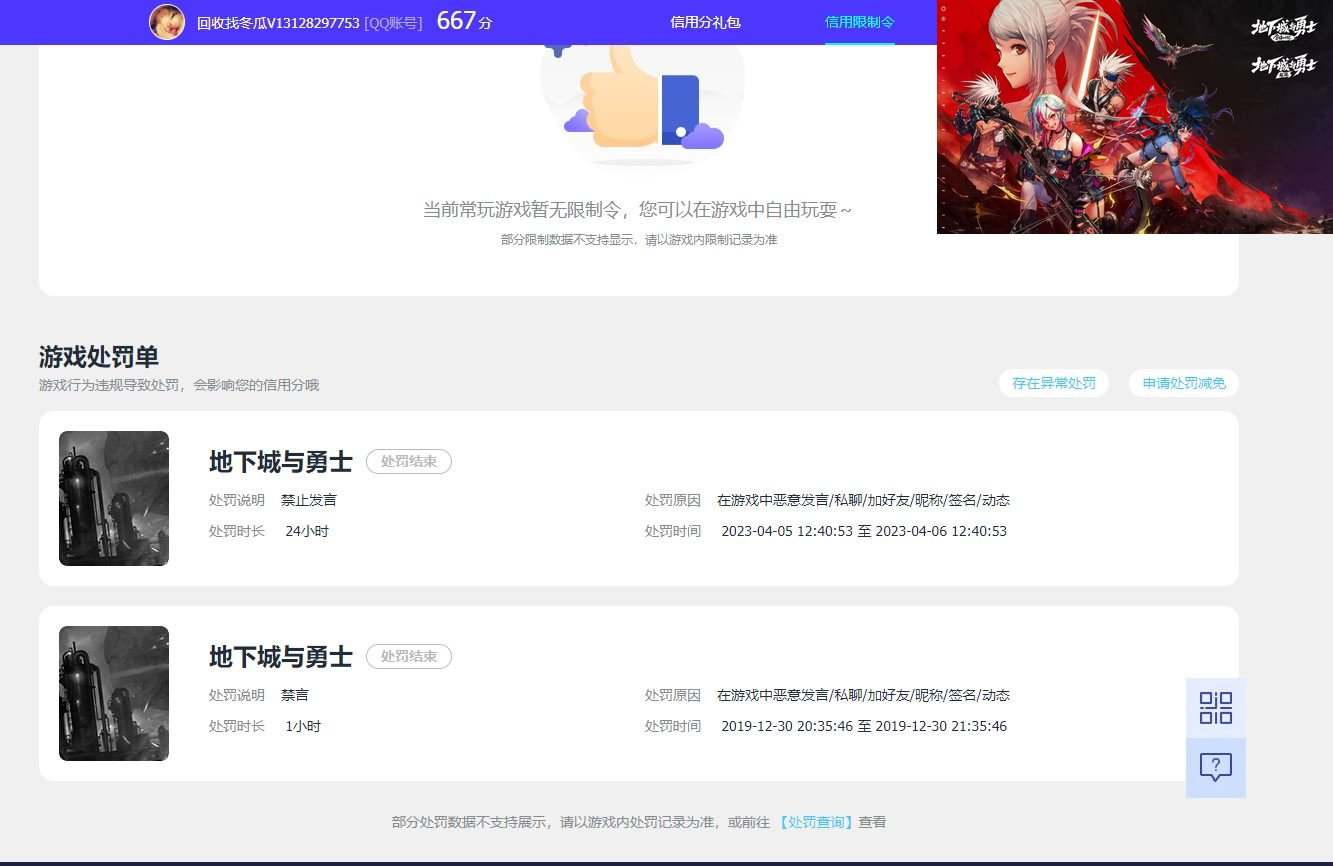Click the 处罚结束 badge on 1小时 penalty

(409, 657)
